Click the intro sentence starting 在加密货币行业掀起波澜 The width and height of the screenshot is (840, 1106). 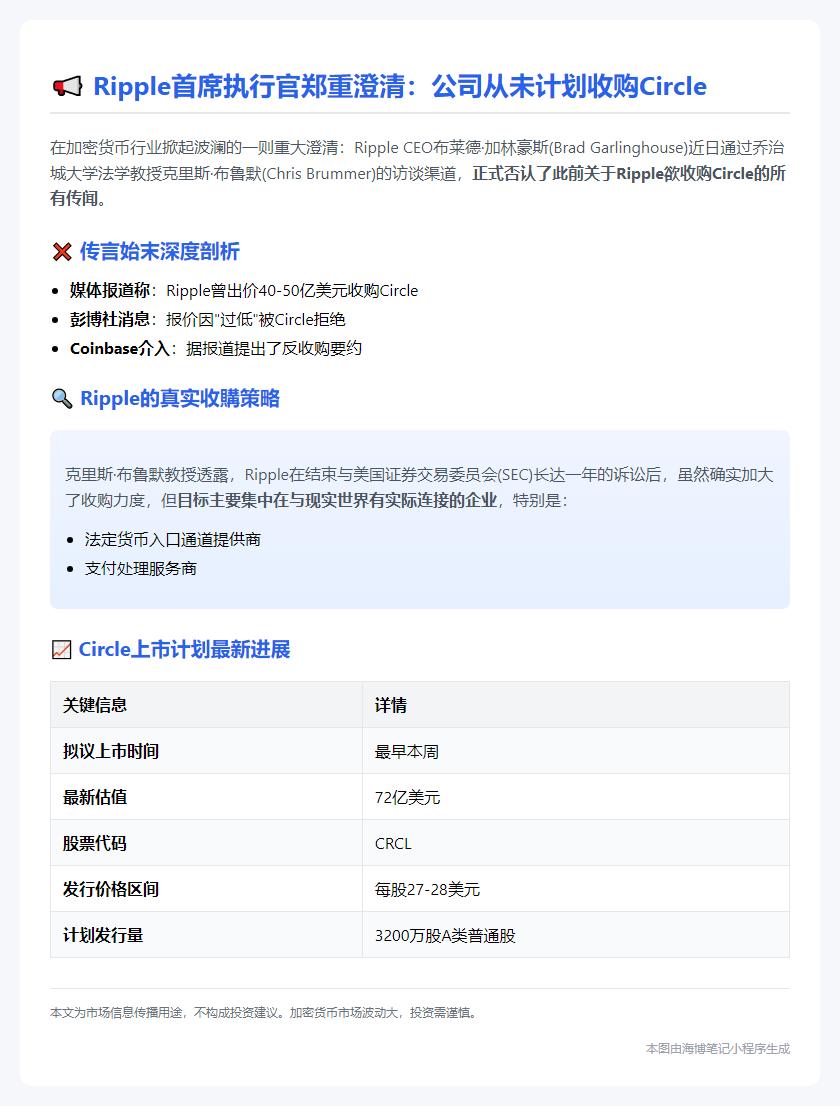click(420, 174)
